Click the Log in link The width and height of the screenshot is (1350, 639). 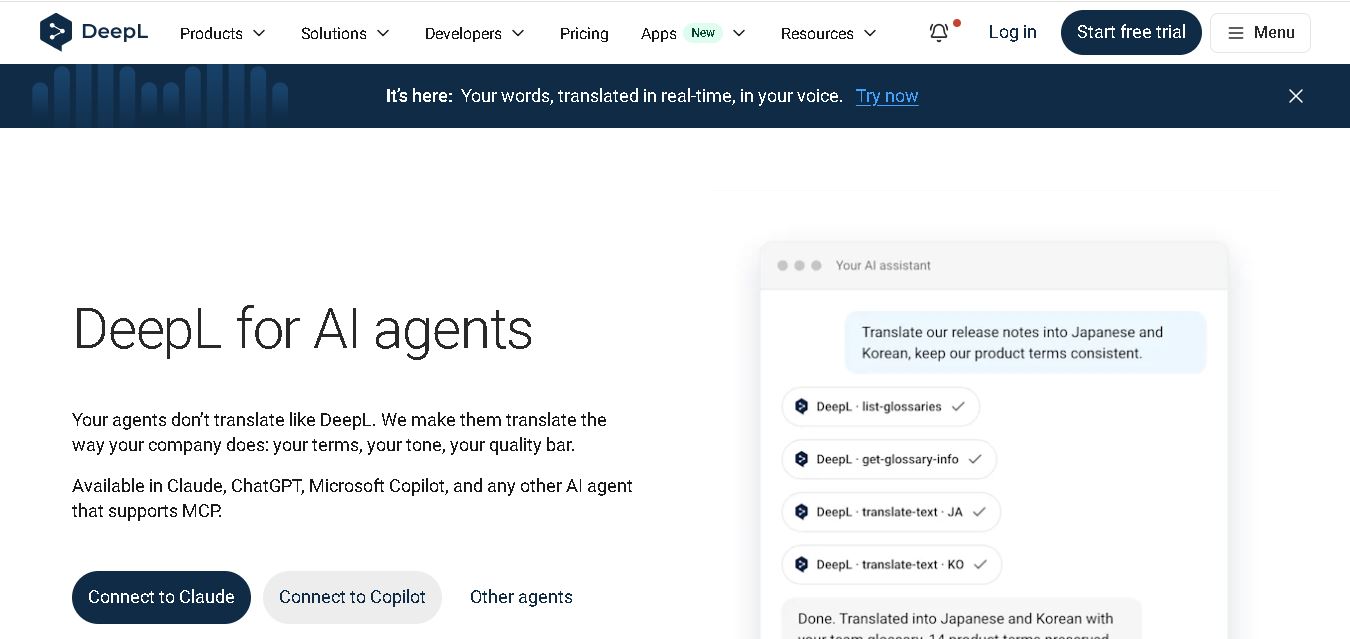(x=1012, y=32)
